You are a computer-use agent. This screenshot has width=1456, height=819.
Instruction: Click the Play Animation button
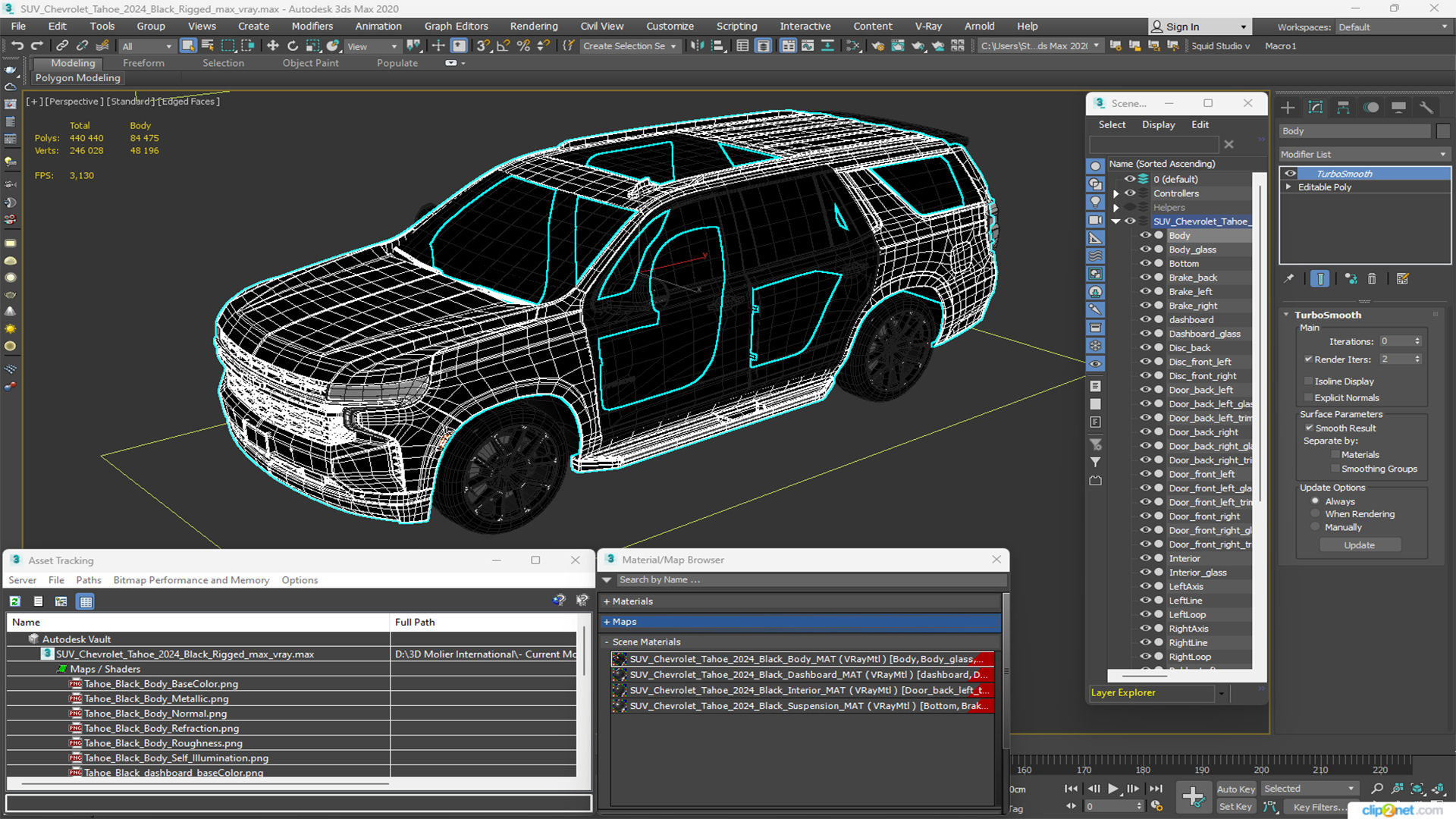click(x=1113, y=789)
